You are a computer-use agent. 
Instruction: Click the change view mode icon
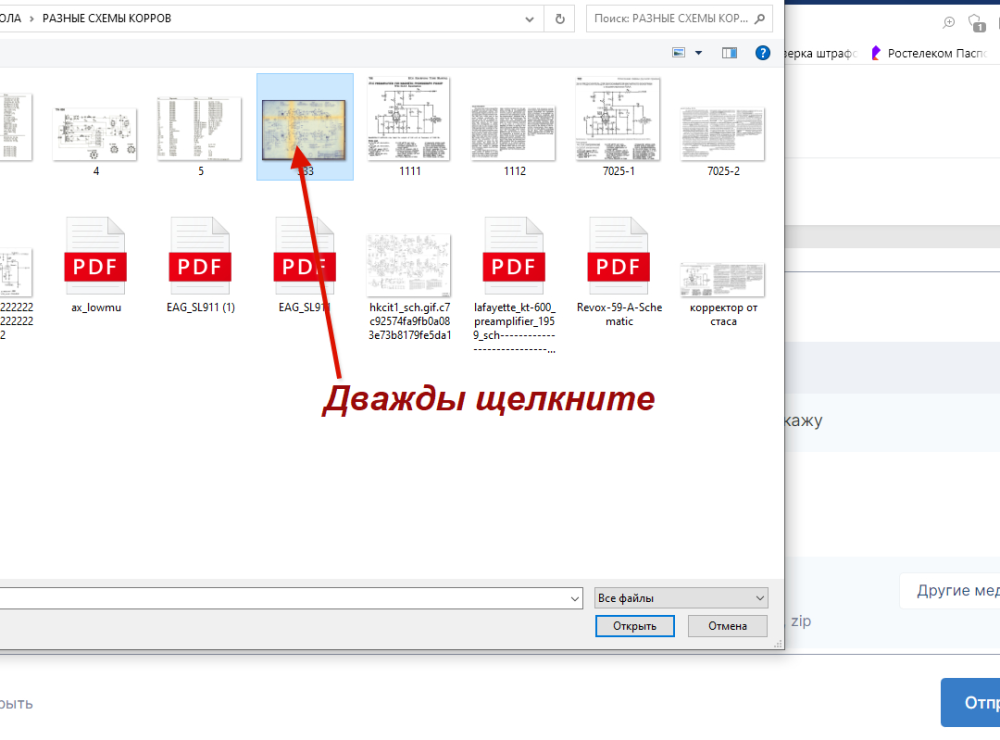(679, 53)
